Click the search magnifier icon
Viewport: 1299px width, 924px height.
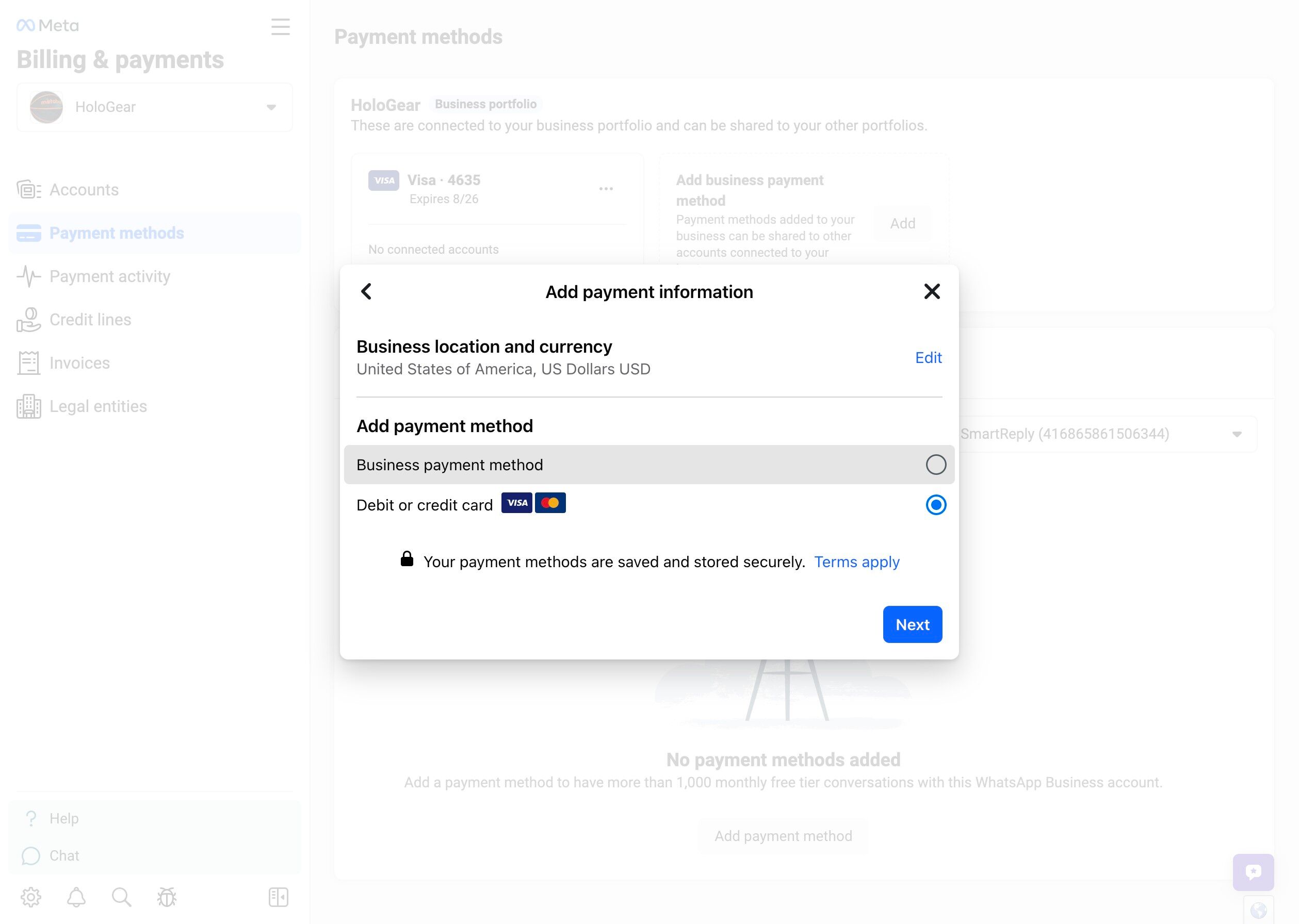click(x=121, y=897)
